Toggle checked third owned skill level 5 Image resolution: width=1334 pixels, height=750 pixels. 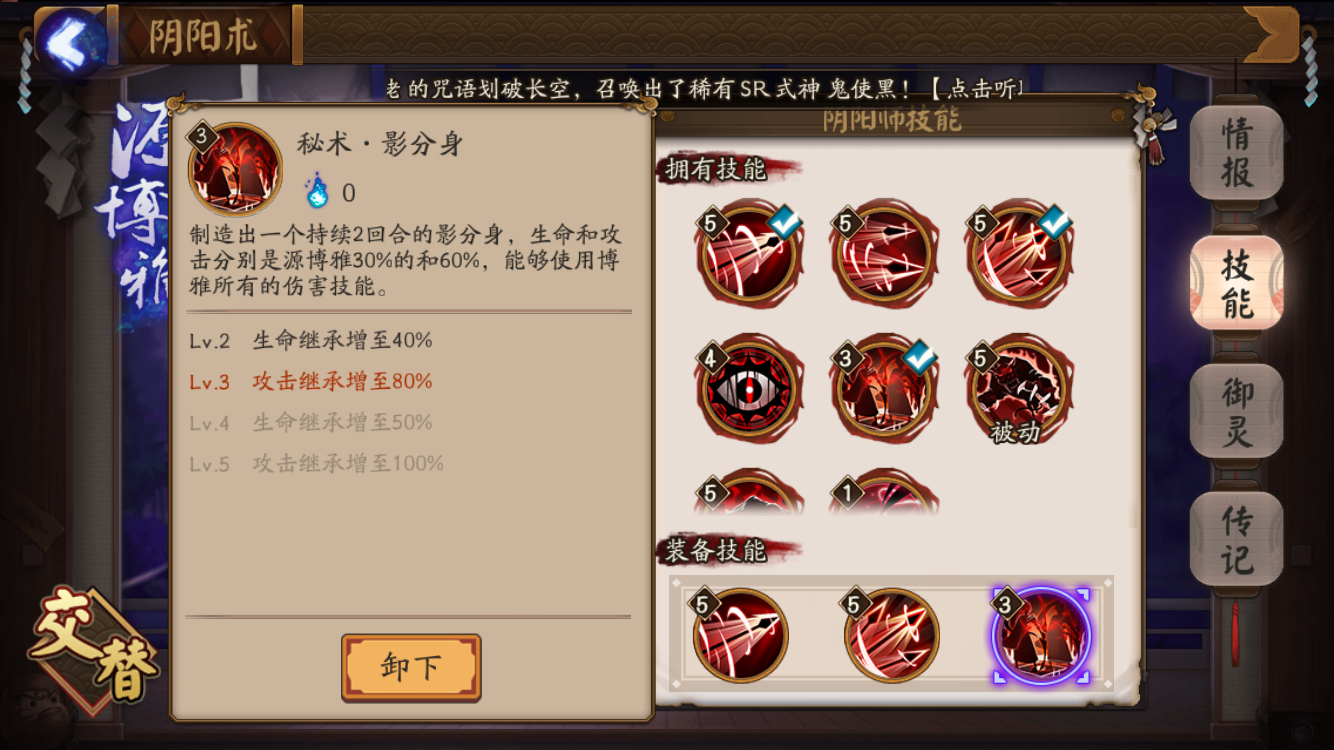tap(1018, 252)
